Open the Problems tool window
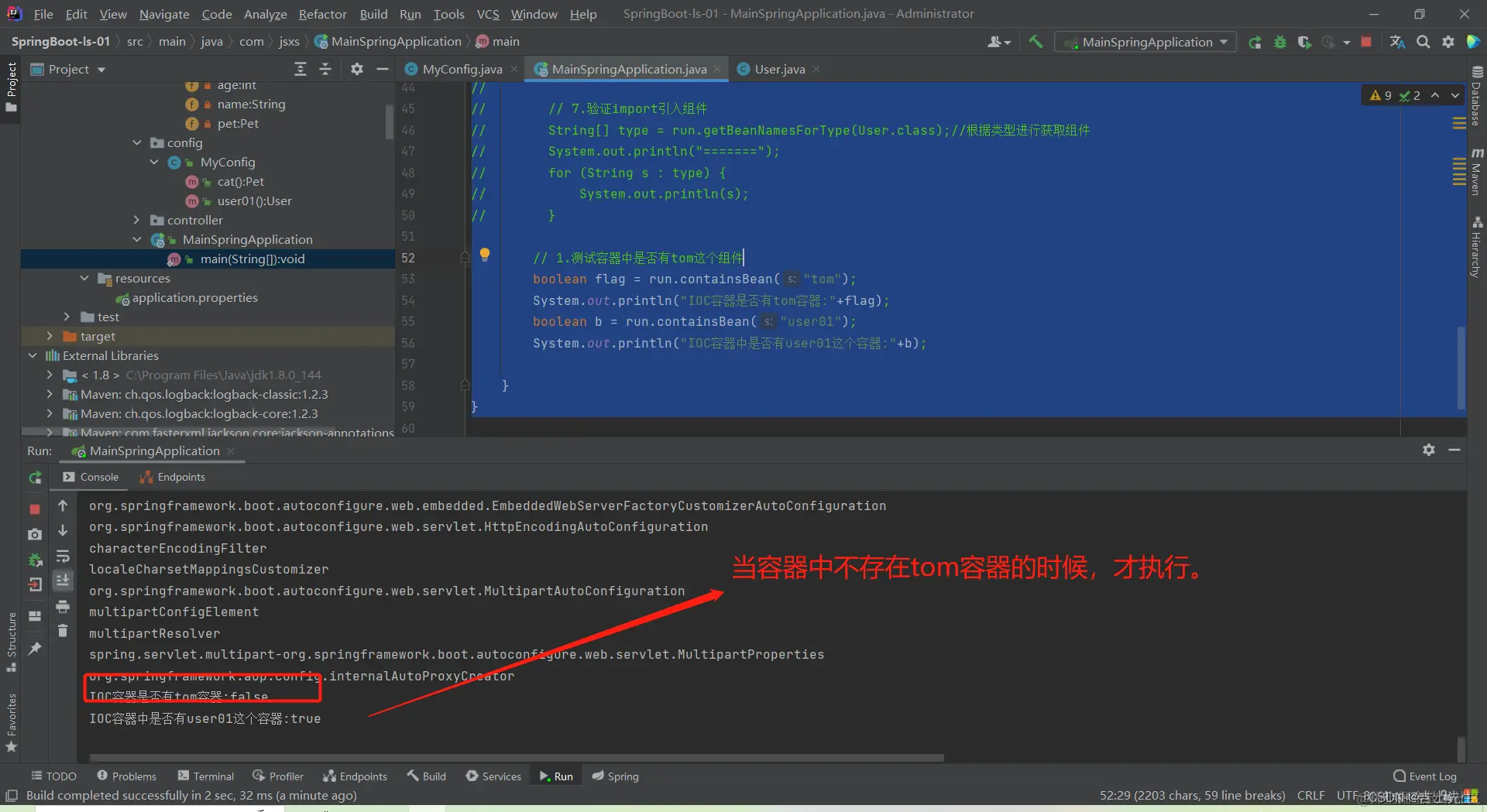Viewport: 1487px width, 812px height. [x=126, y=776]
